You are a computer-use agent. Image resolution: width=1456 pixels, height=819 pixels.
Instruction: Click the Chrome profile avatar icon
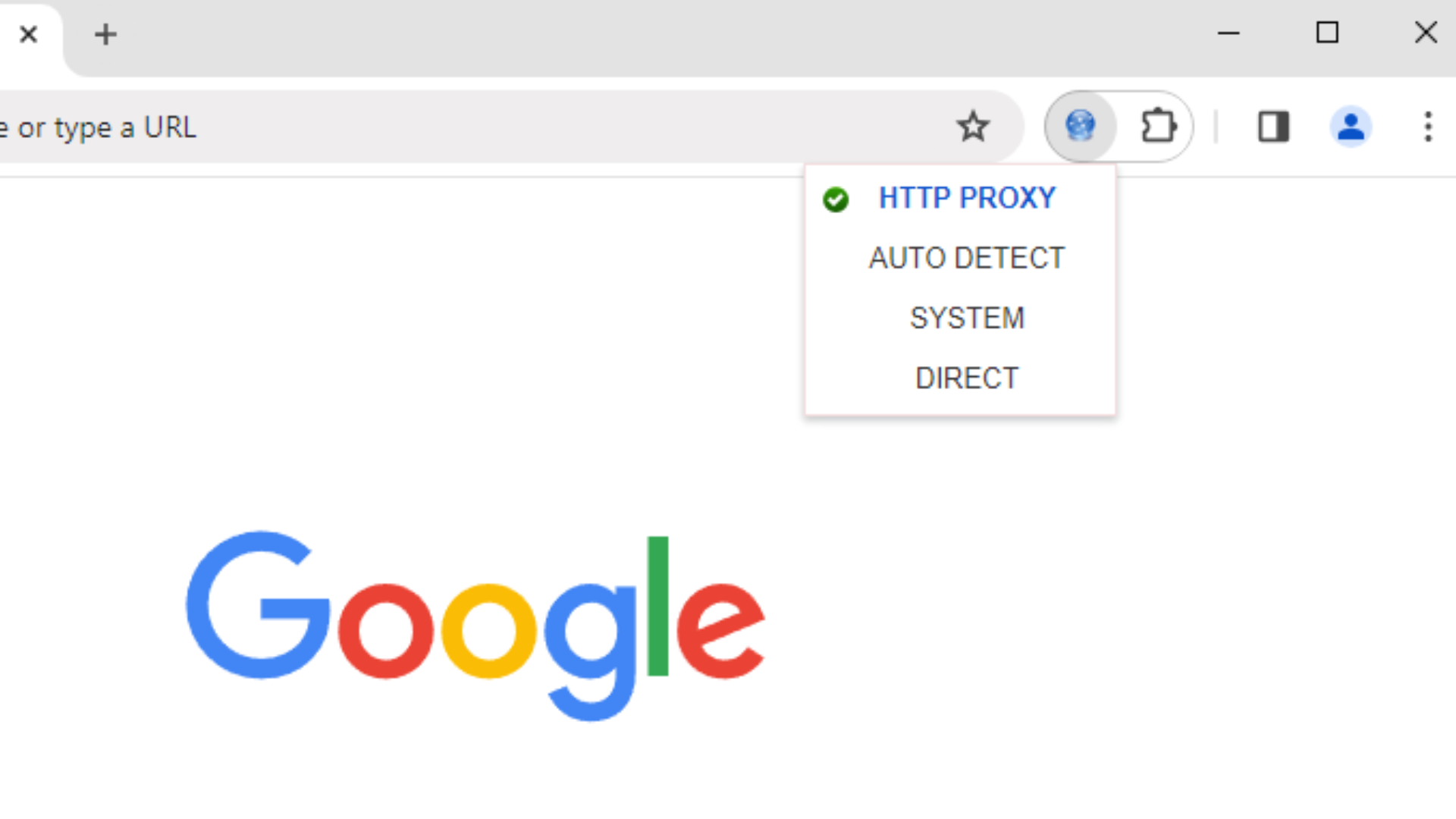click(1351, 126)
